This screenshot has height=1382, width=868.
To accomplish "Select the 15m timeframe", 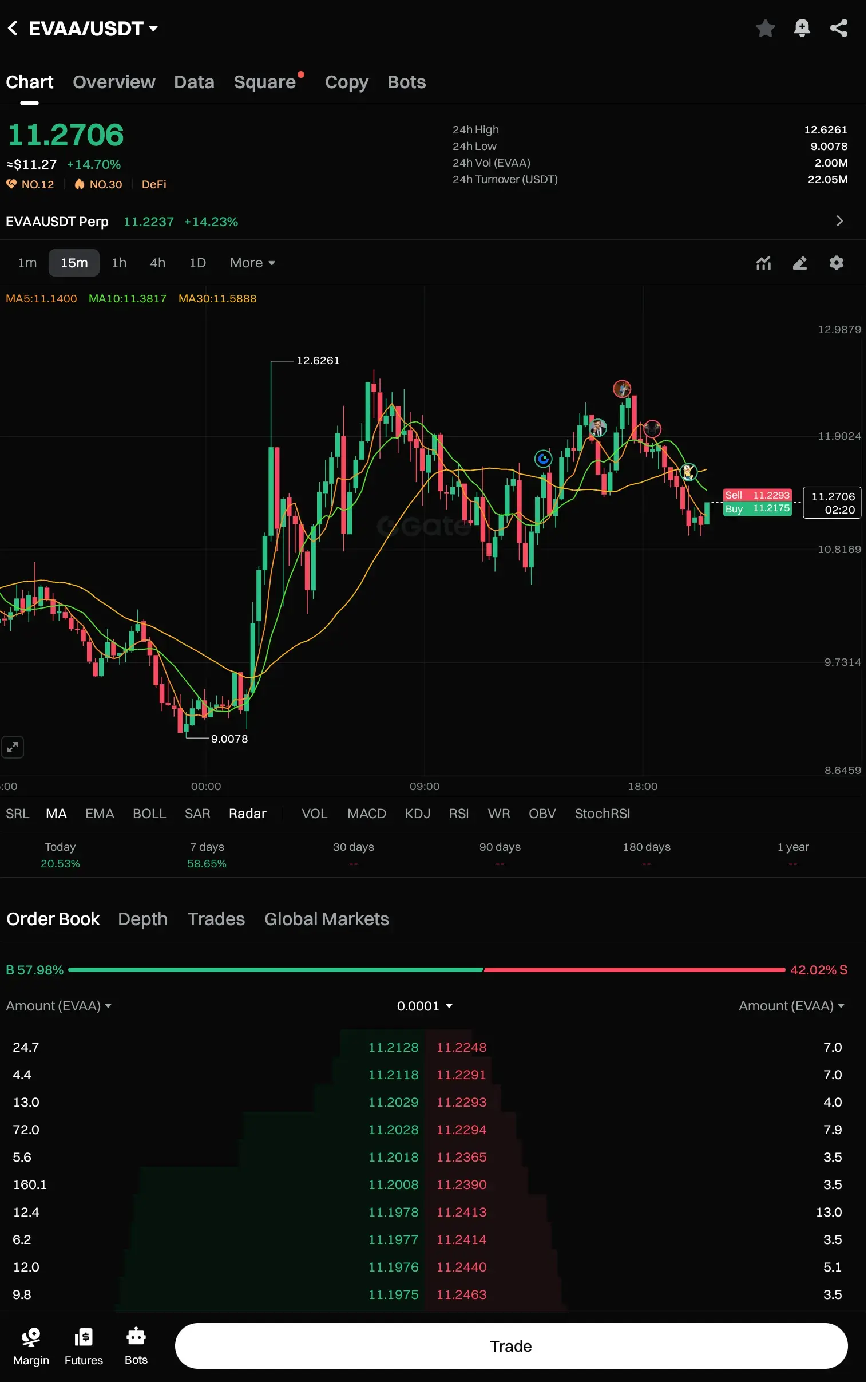I will click(x=74, y=263).
